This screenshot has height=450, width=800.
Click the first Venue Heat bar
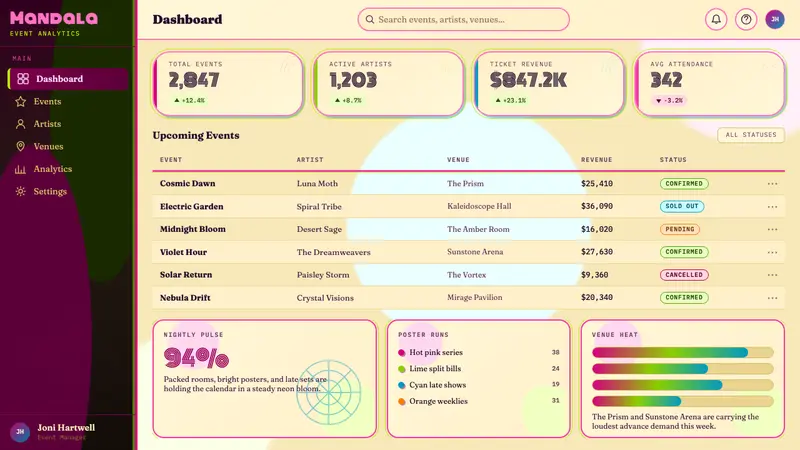point(683,352)
